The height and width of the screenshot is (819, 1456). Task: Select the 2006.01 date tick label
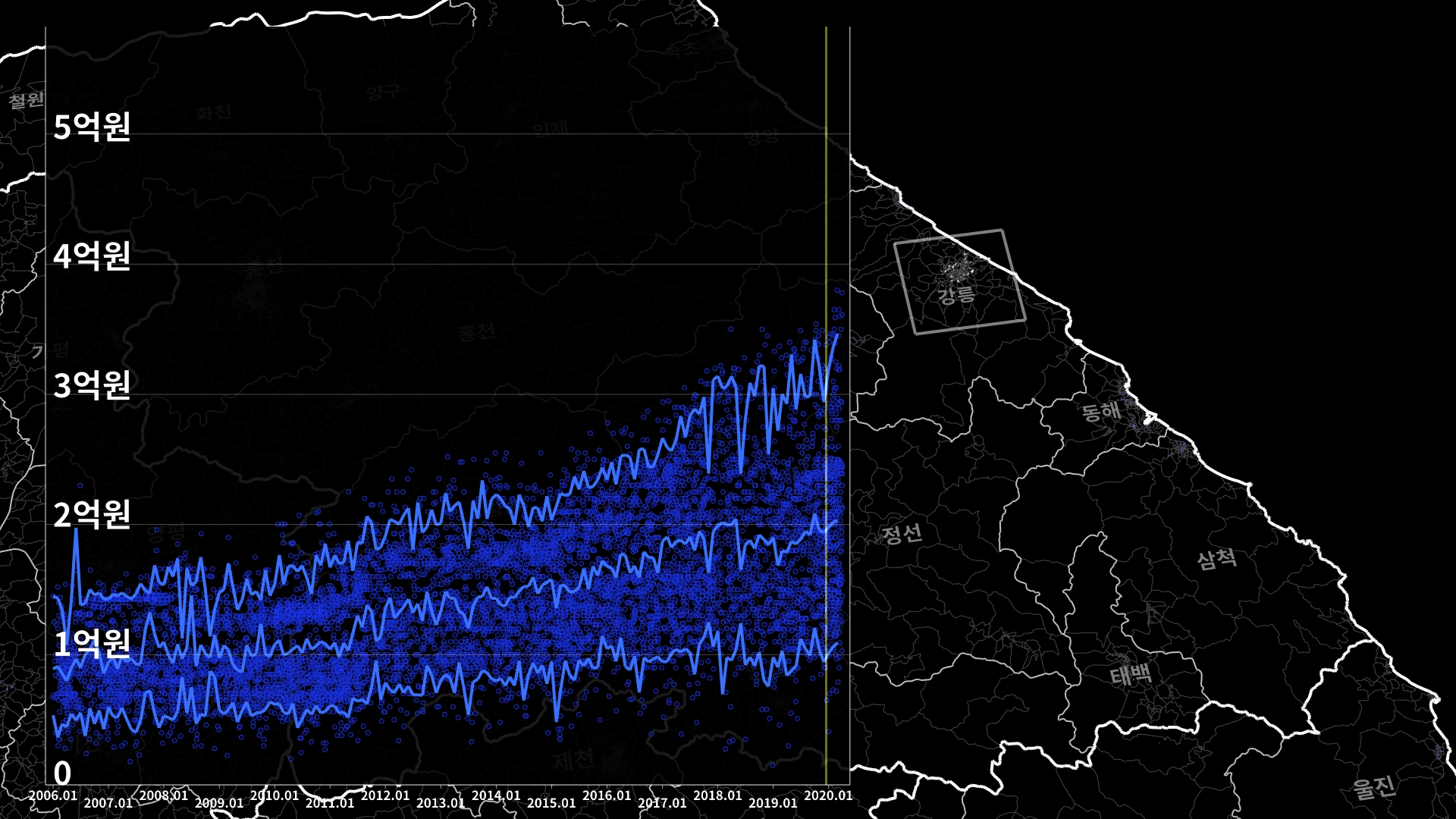click(x=53, y=795)
